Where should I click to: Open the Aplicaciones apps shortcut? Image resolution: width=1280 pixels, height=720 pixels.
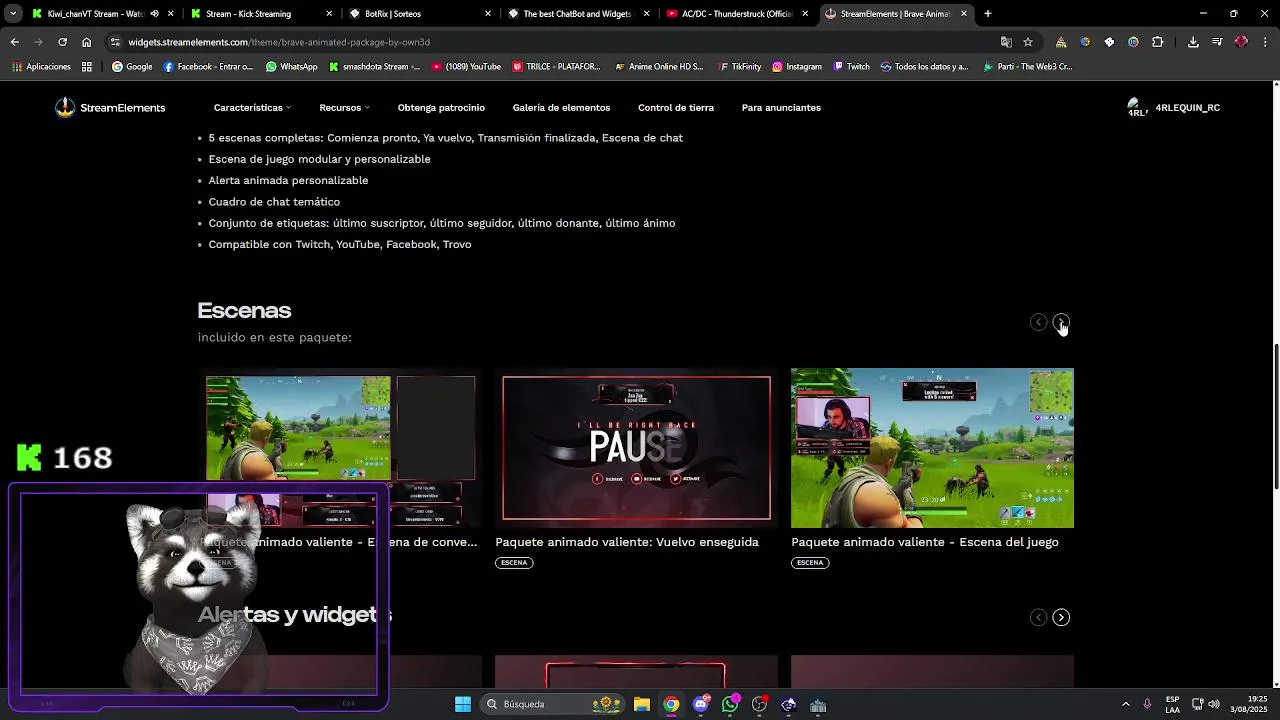[x=41, y=67]
